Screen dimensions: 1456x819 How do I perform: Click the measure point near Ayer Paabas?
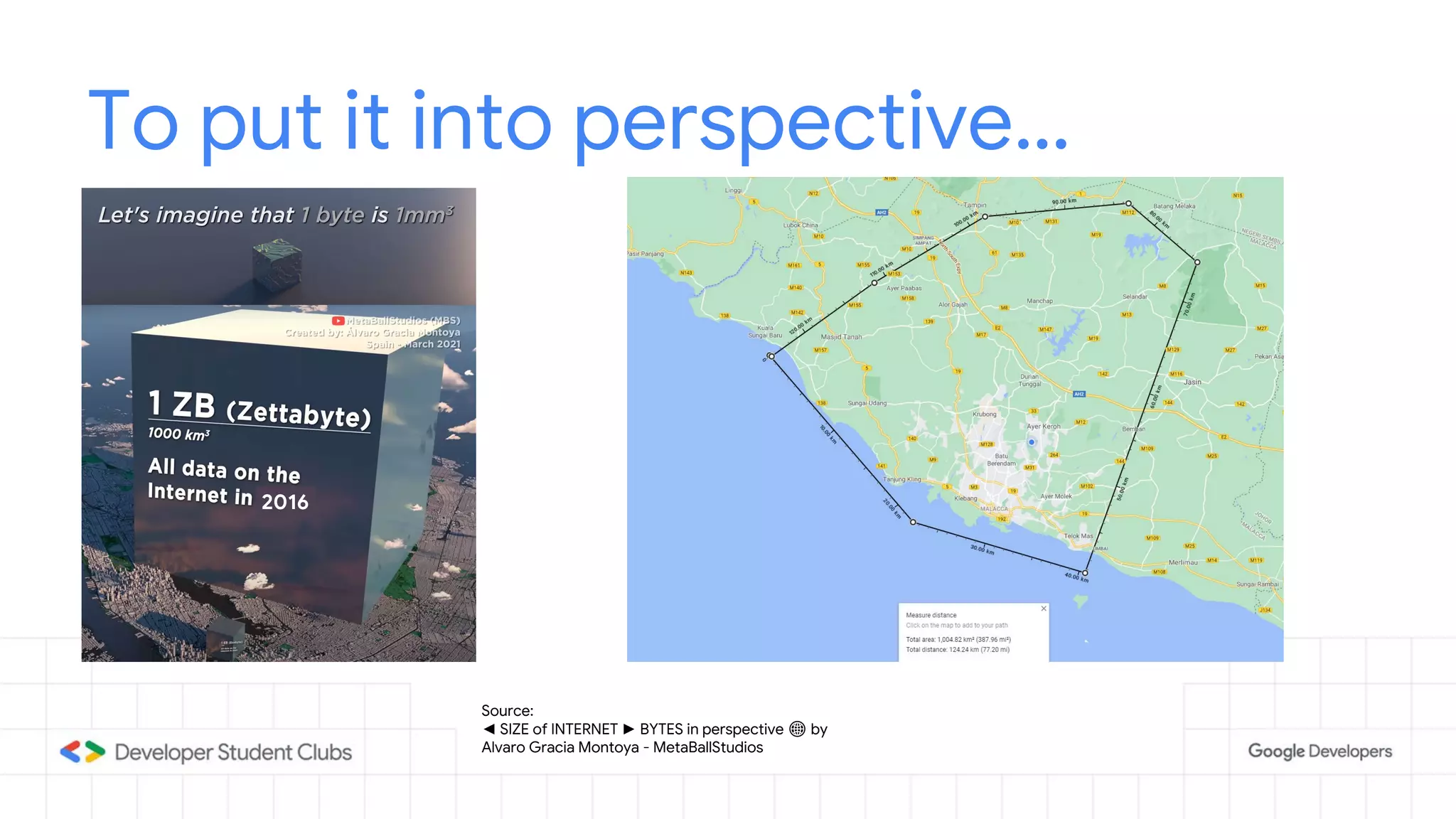coord(874,283)
